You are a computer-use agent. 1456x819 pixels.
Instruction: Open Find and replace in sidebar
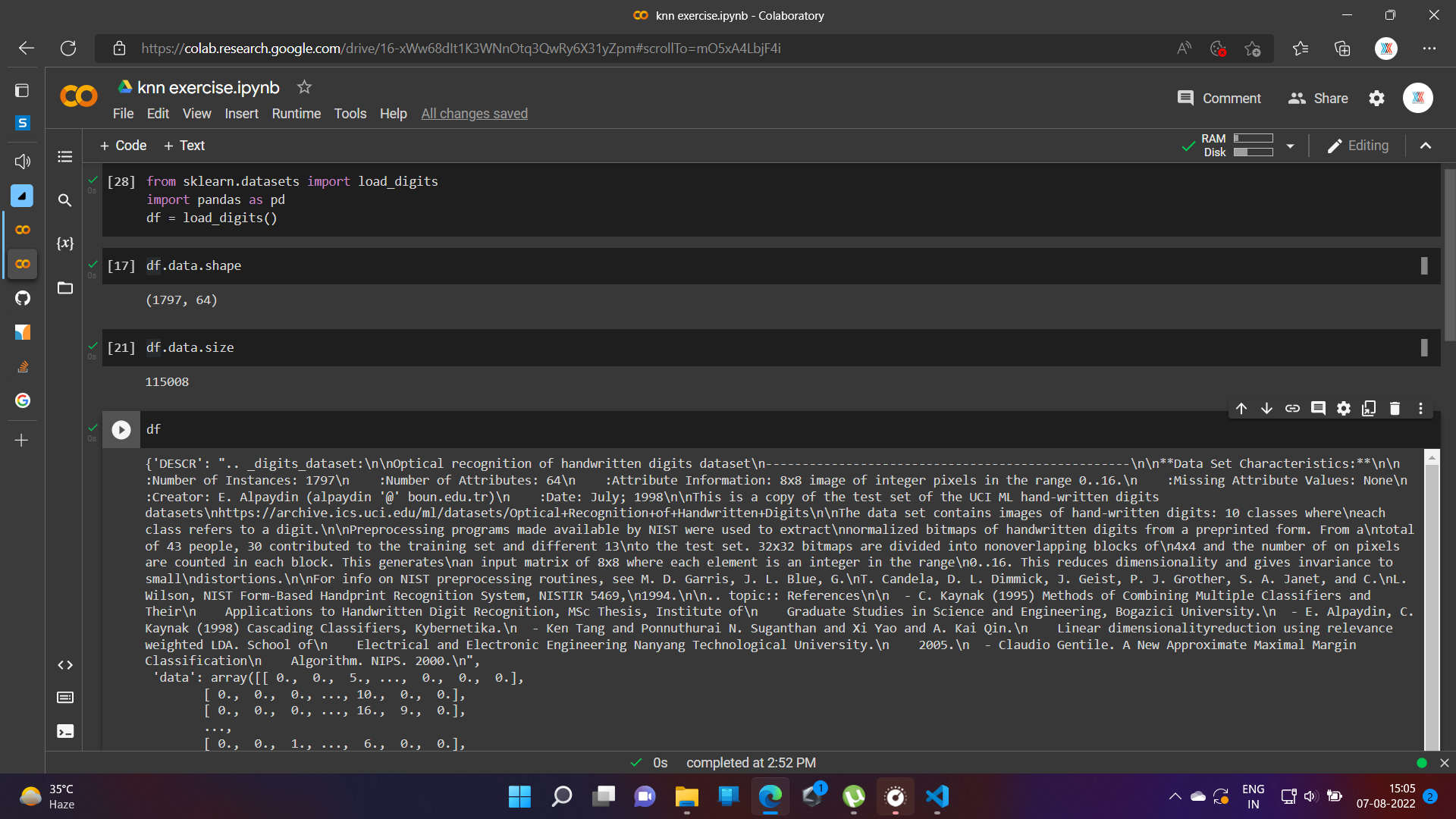pyautogui.click(x=65, y=200)
